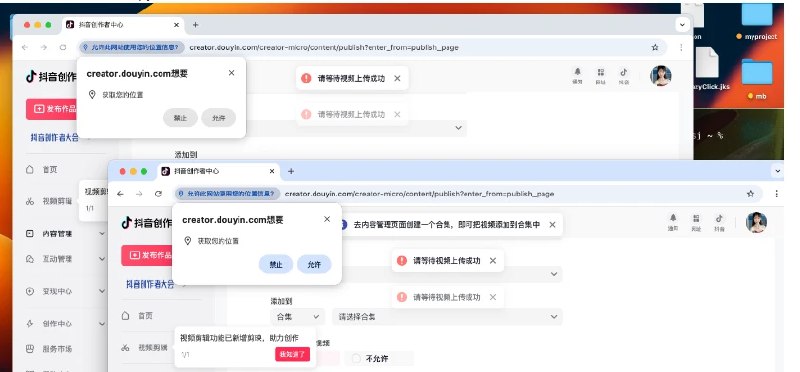800x372 pixels.
Task: Click 我知道了 button in video editing tip
Action: (292, 354)
